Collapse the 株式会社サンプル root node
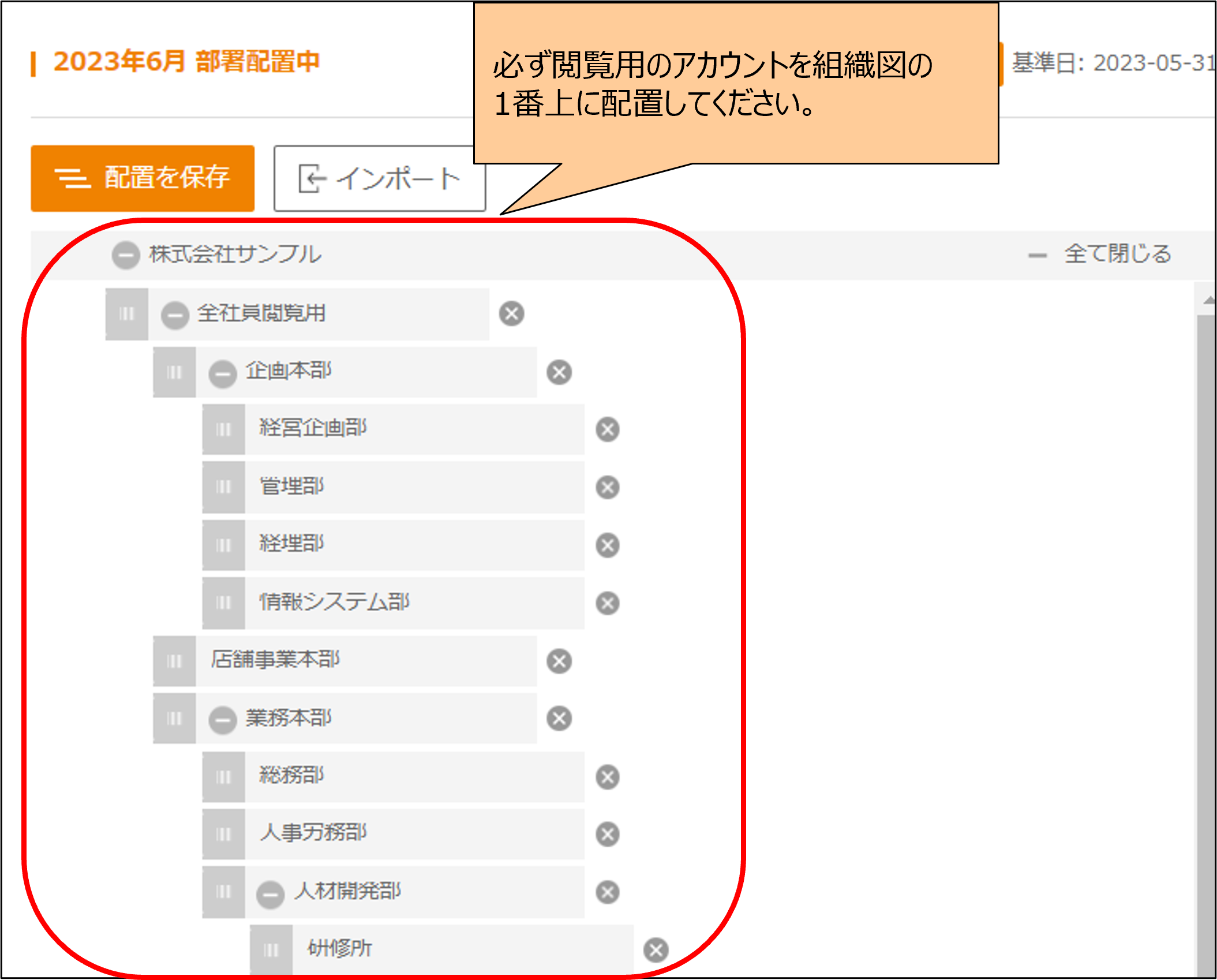 pos(126,255)
